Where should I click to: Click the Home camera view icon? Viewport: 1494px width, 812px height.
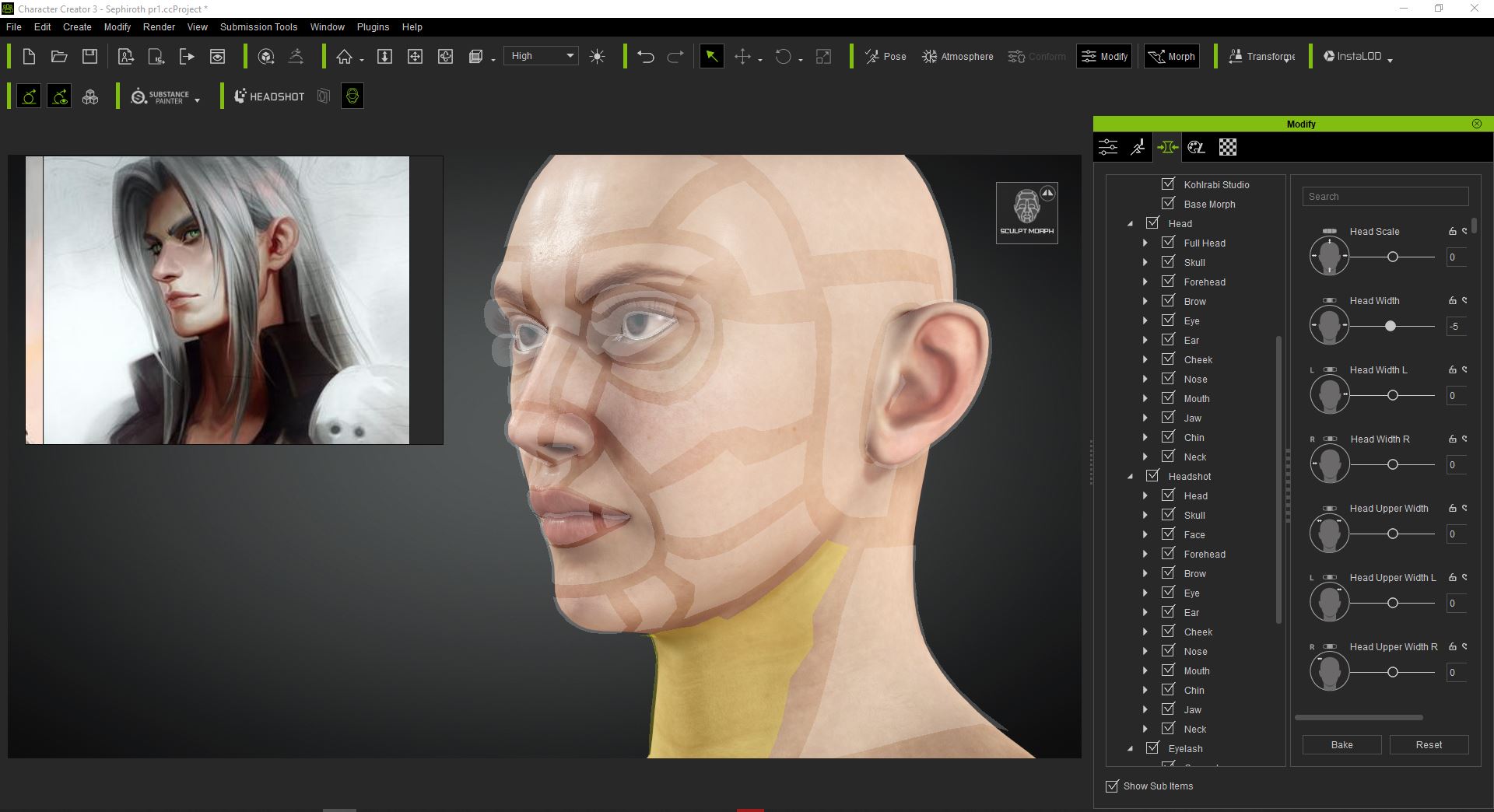pyautogui.click(x=344, y=56)
